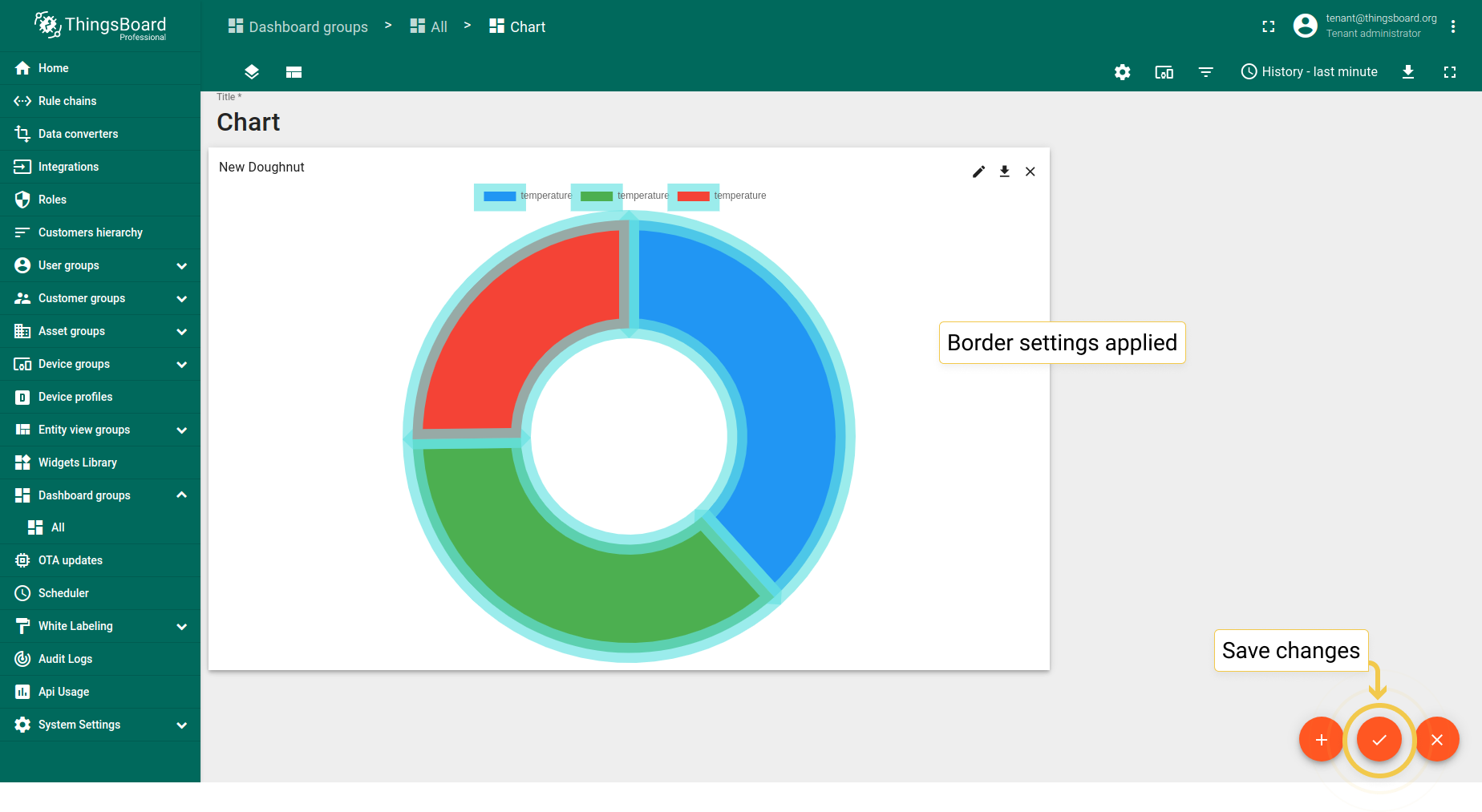1482x812 pixels.
Task: Open Integrations section
Action: (100, 167)
